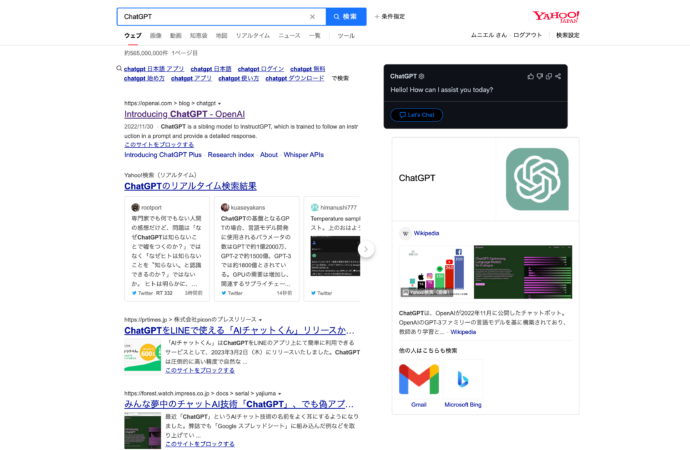690x450 pixels.
Task: Click the kuaseyakans user avatar
Action: 225,208
